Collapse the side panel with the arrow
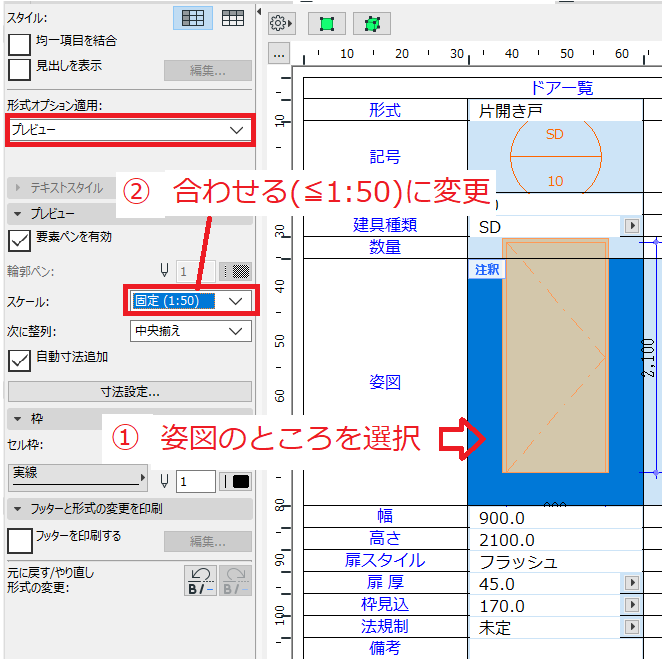 point(259,12)
